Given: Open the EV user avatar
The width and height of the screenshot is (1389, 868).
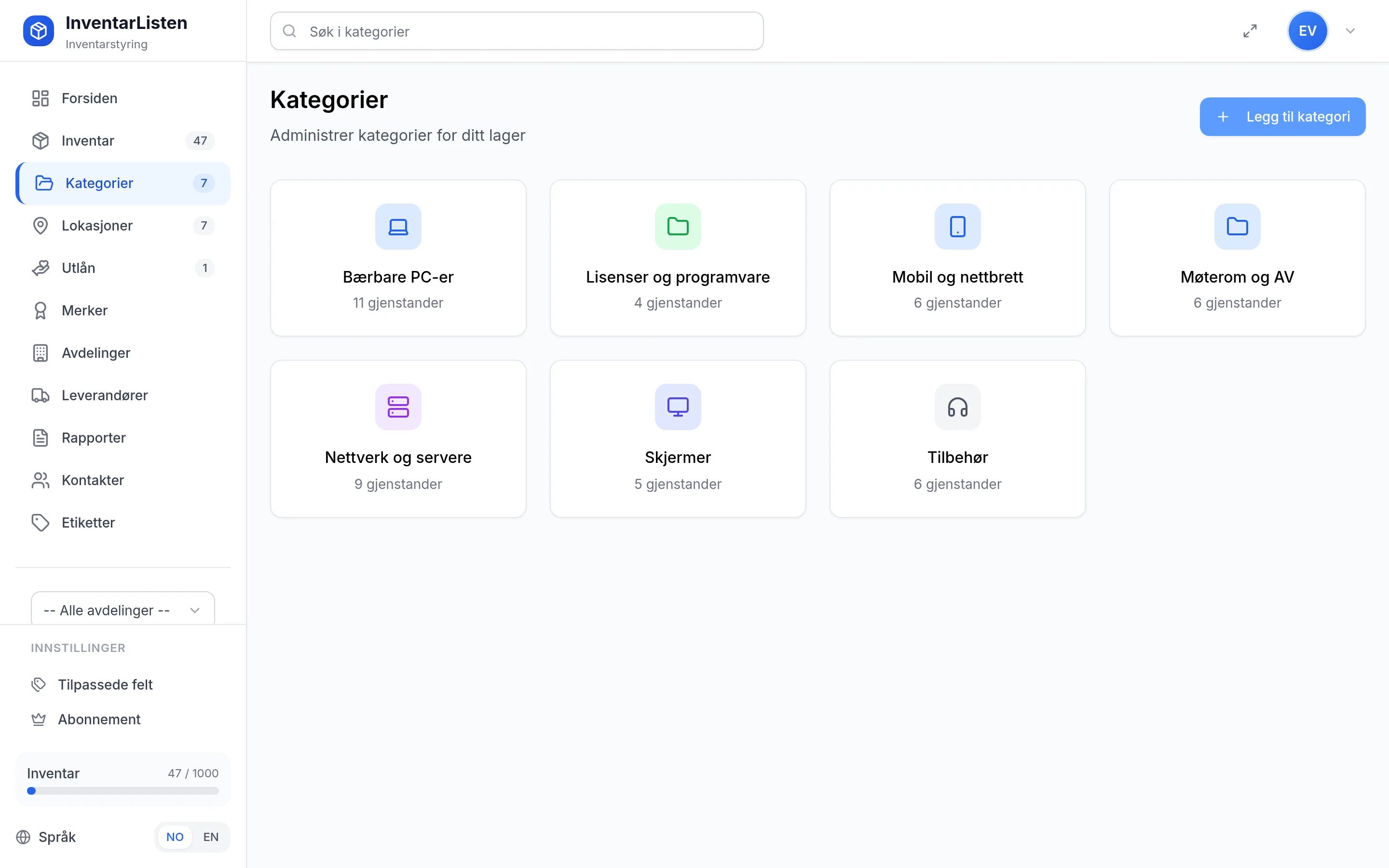Looking at the screenshot, I should coord(1307,31).
